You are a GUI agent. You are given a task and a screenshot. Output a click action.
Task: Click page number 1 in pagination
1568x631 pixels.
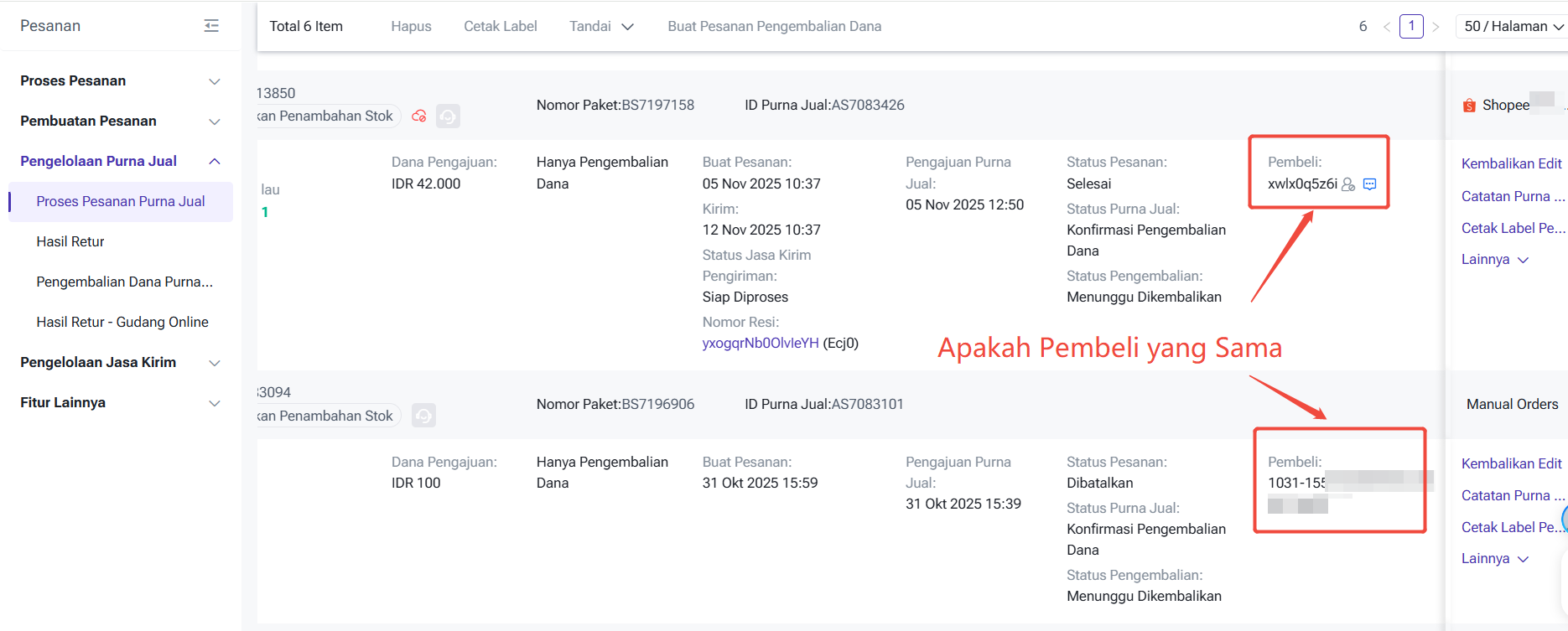pos(1411,27)
